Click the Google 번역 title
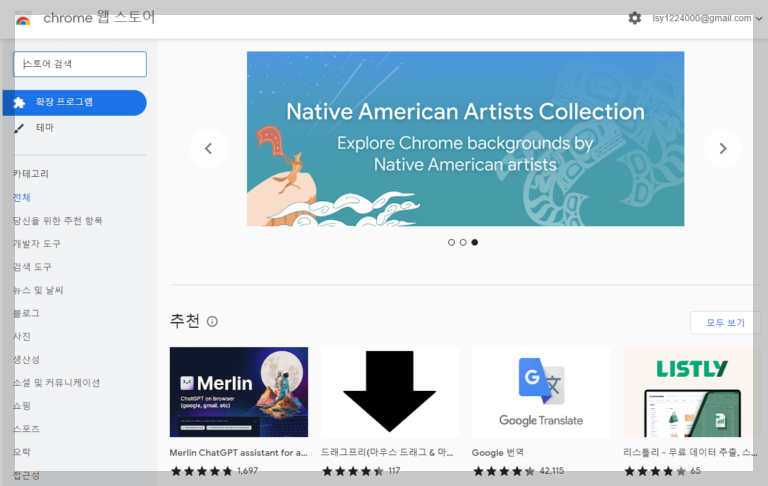Screen dimensions: 768x486 click(498, 453)
